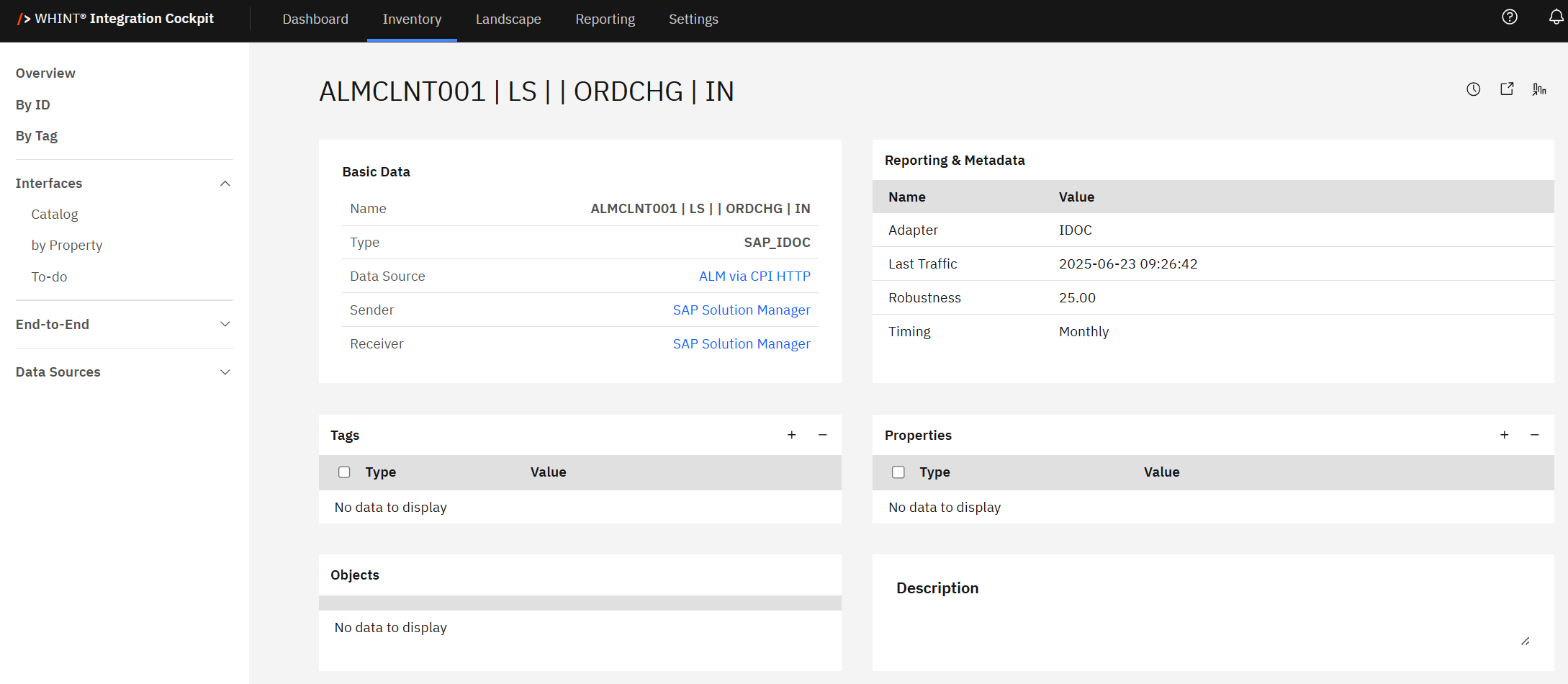Click the Timing row label
This screenshot has height=684, width=1568.
tap(909, 332)
